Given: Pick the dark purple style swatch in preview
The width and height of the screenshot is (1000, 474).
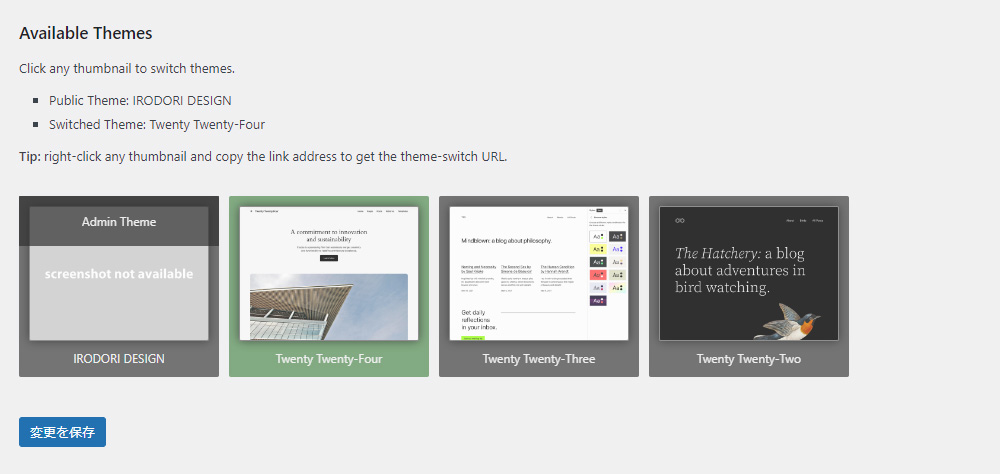Looking at the screenshot, I should 598,300.
